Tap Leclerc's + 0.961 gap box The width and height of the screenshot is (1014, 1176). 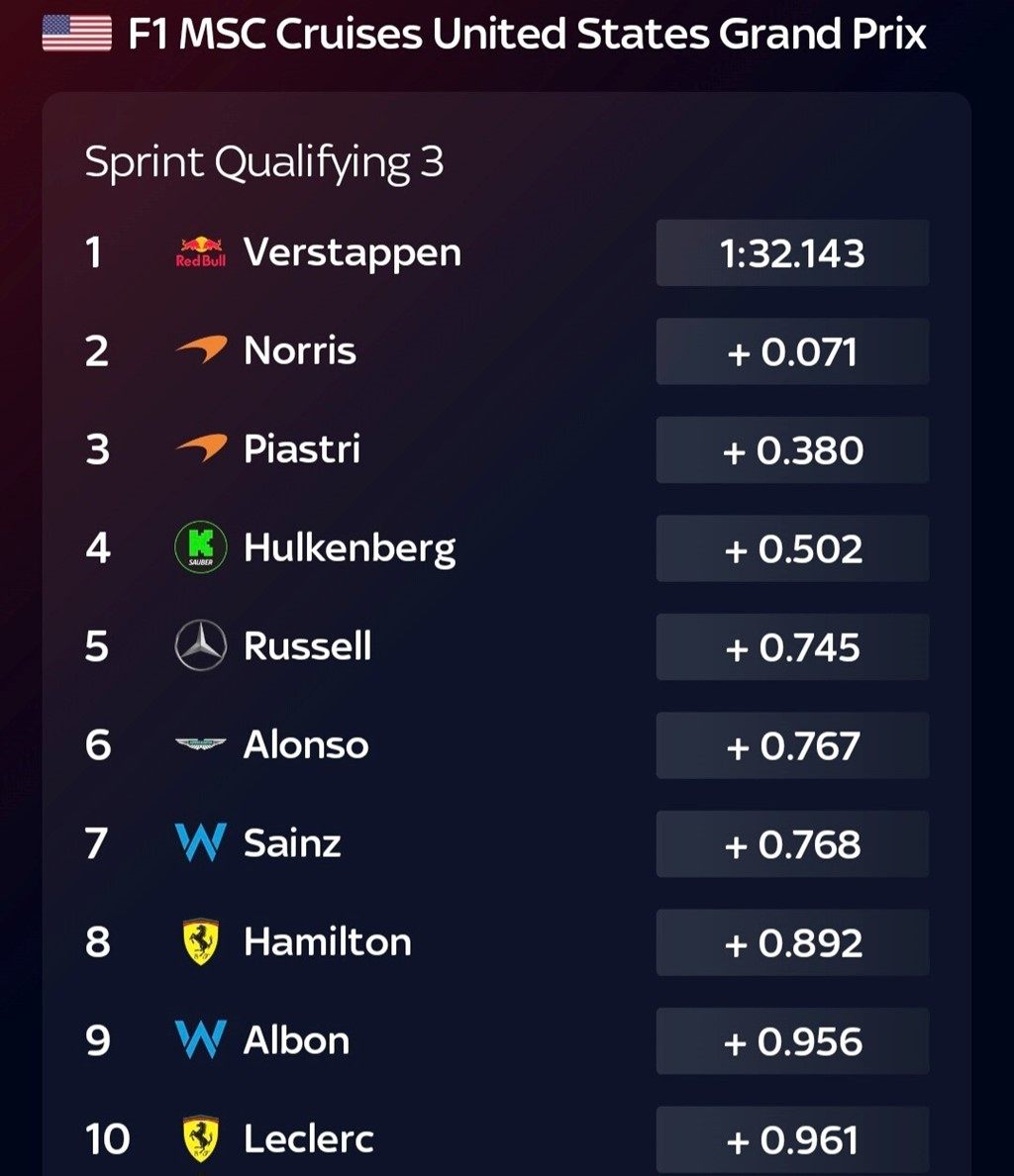pyautogui.click(x=792, y=1139)
